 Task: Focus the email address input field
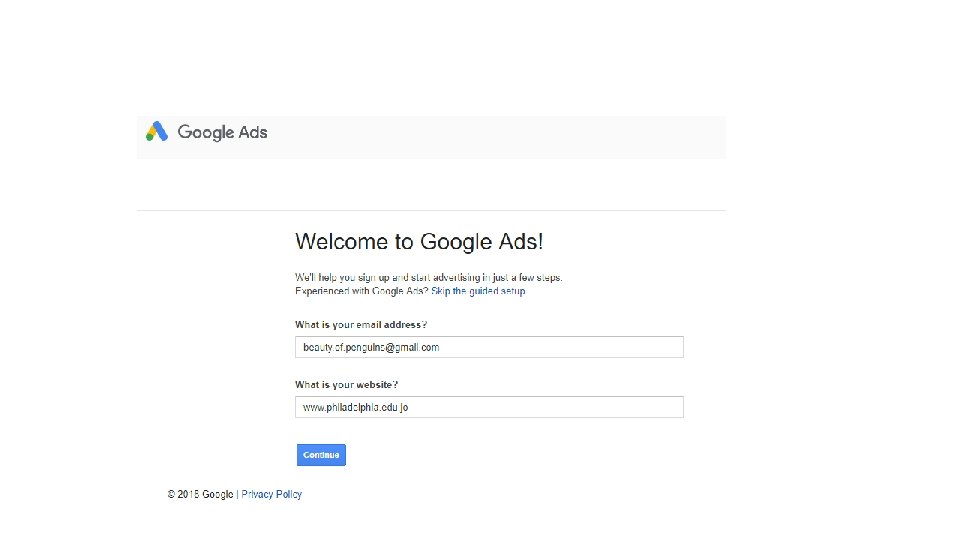coord(489,347)
